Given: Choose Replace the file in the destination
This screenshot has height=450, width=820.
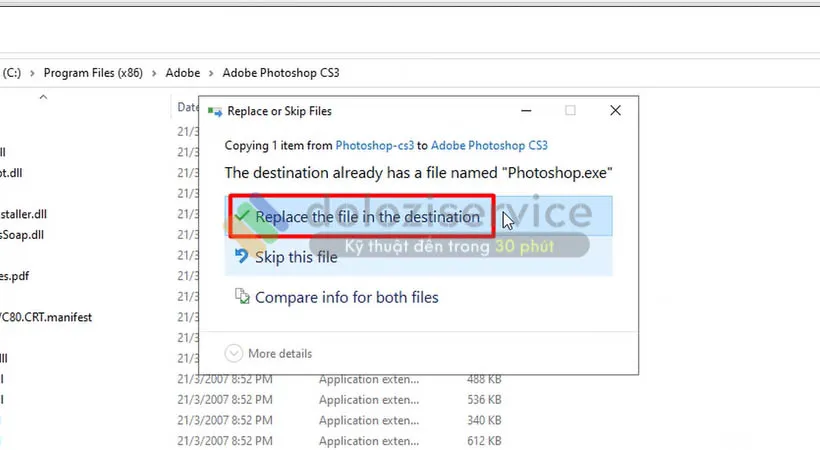Looking at the screenshot, I should 367,217.
